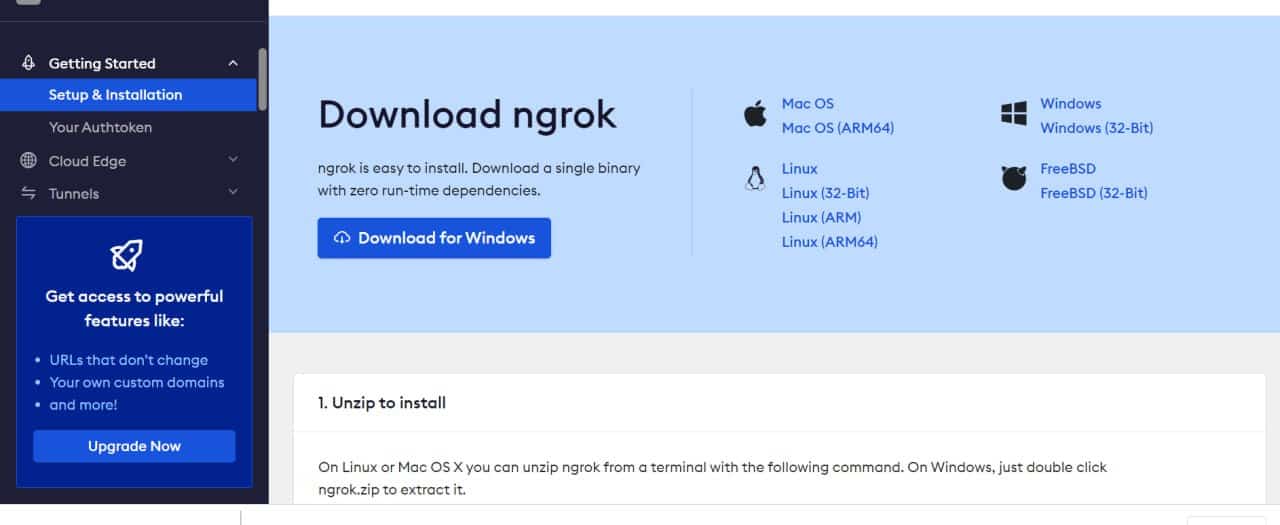The width and height of the screenshot is (1280, 525).
Task: Collapse the Getting Started section chevron
Action: [x=233, y=63]
